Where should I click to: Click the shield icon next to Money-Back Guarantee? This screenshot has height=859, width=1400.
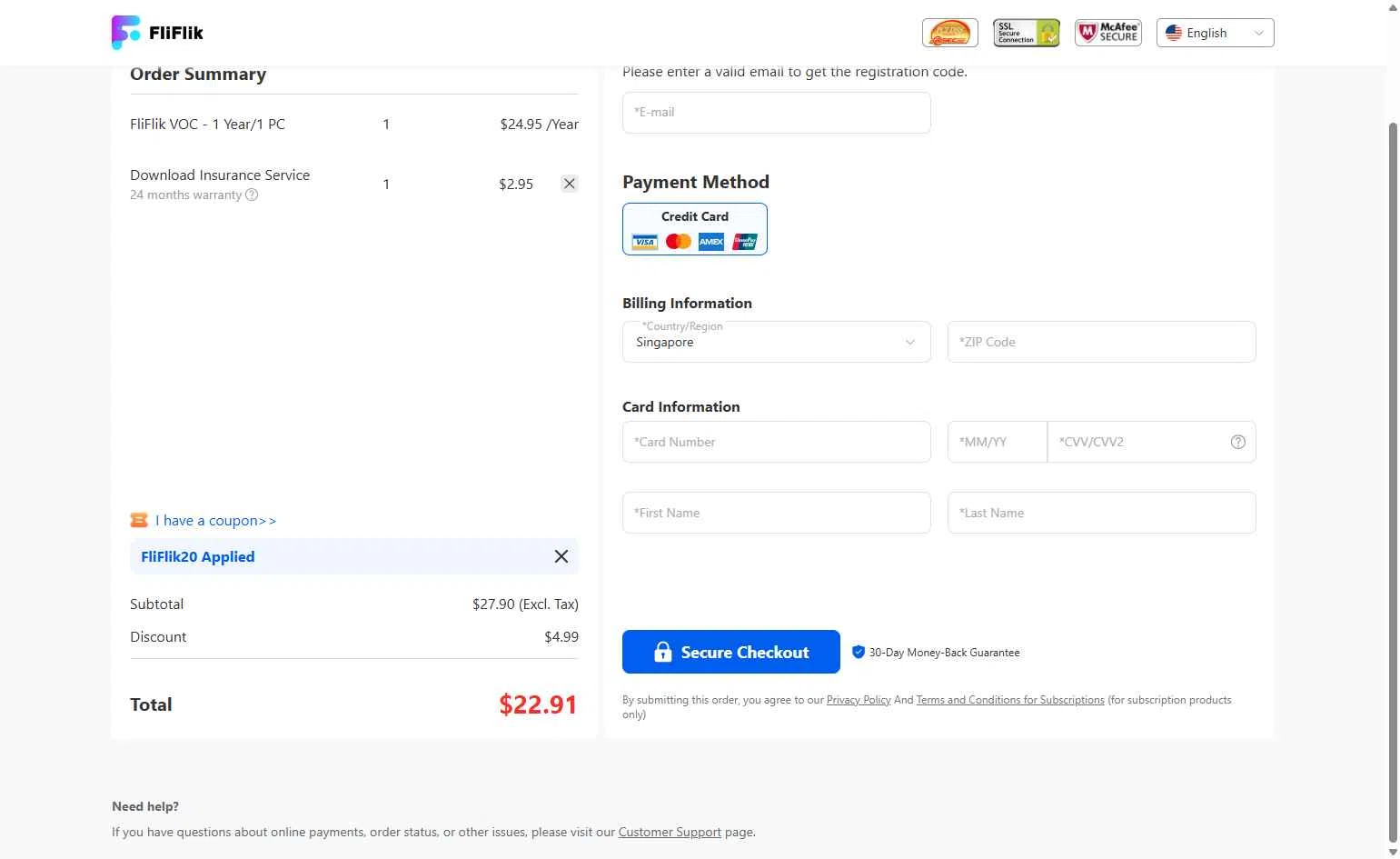859,652
